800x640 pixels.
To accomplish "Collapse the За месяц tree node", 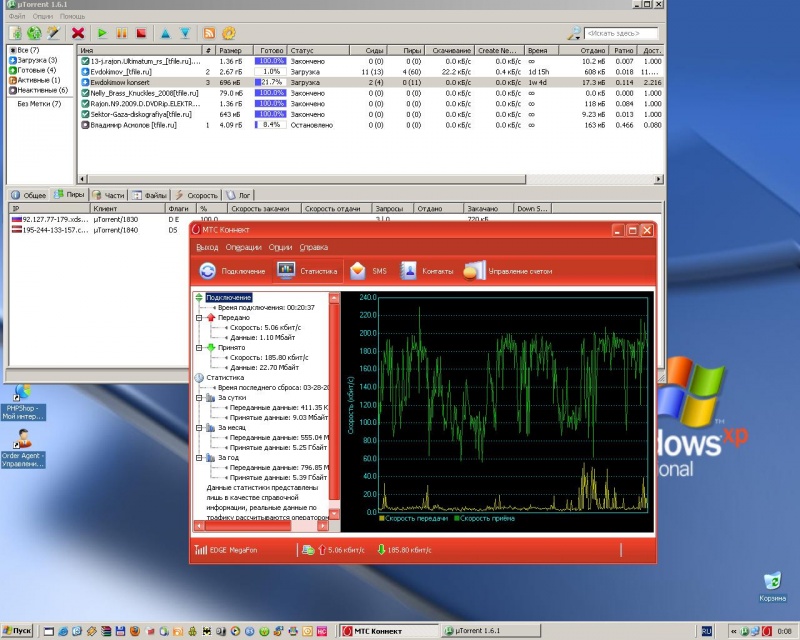I will point(200,427).
